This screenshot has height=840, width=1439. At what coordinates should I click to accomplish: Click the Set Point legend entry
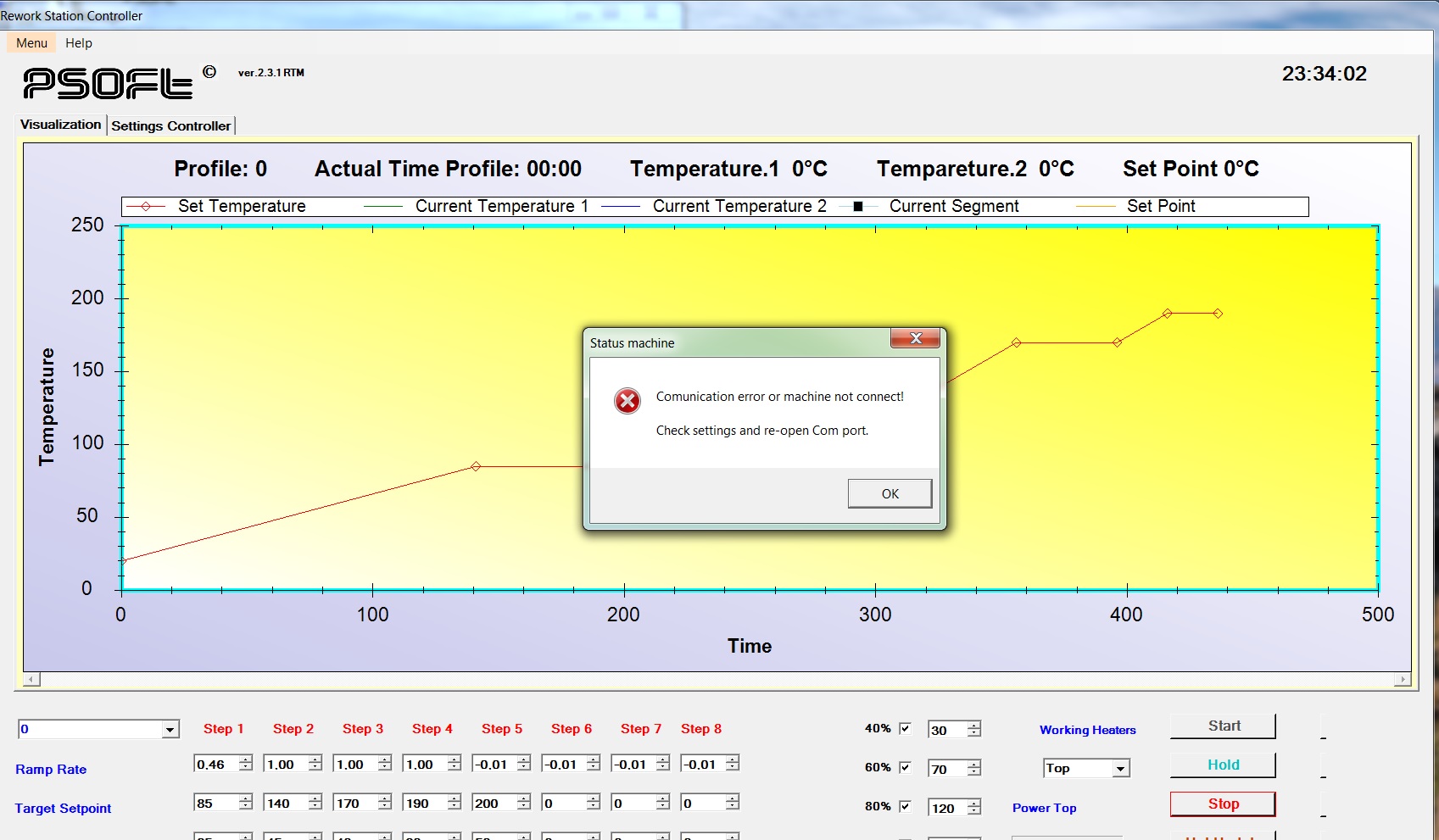tap(1135, 207)
